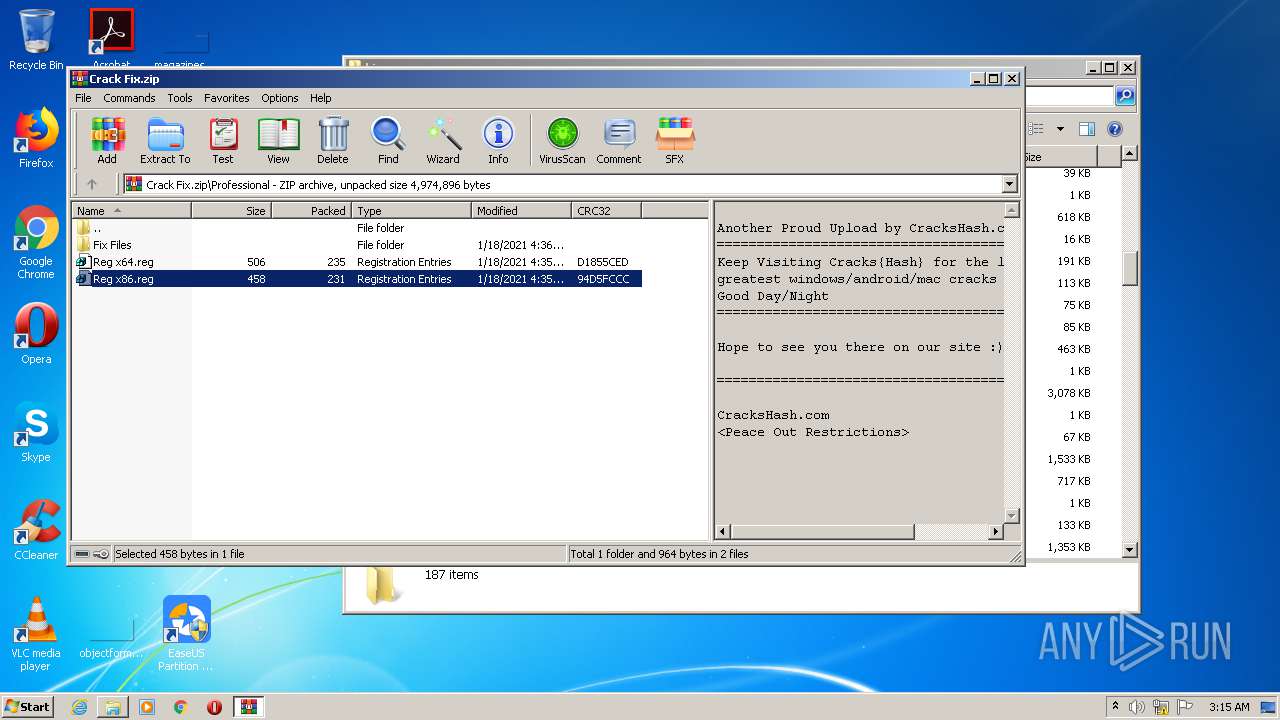The image size is (1280, 720).
Task: Run the Test archive tool
Action: click(x=223, y=140)
